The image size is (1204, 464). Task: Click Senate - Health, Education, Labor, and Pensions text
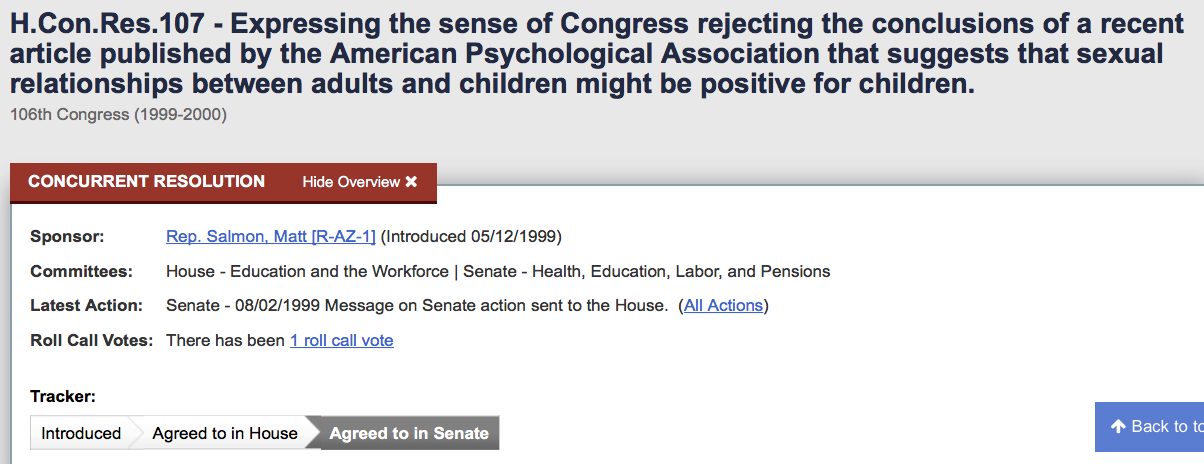pyautogui.click(x=646, y=272)
